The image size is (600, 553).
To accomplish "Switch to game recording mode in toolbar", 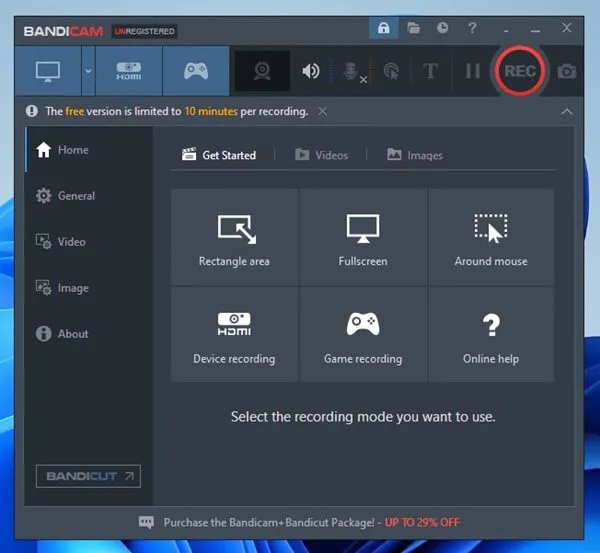I will point(194,71).
